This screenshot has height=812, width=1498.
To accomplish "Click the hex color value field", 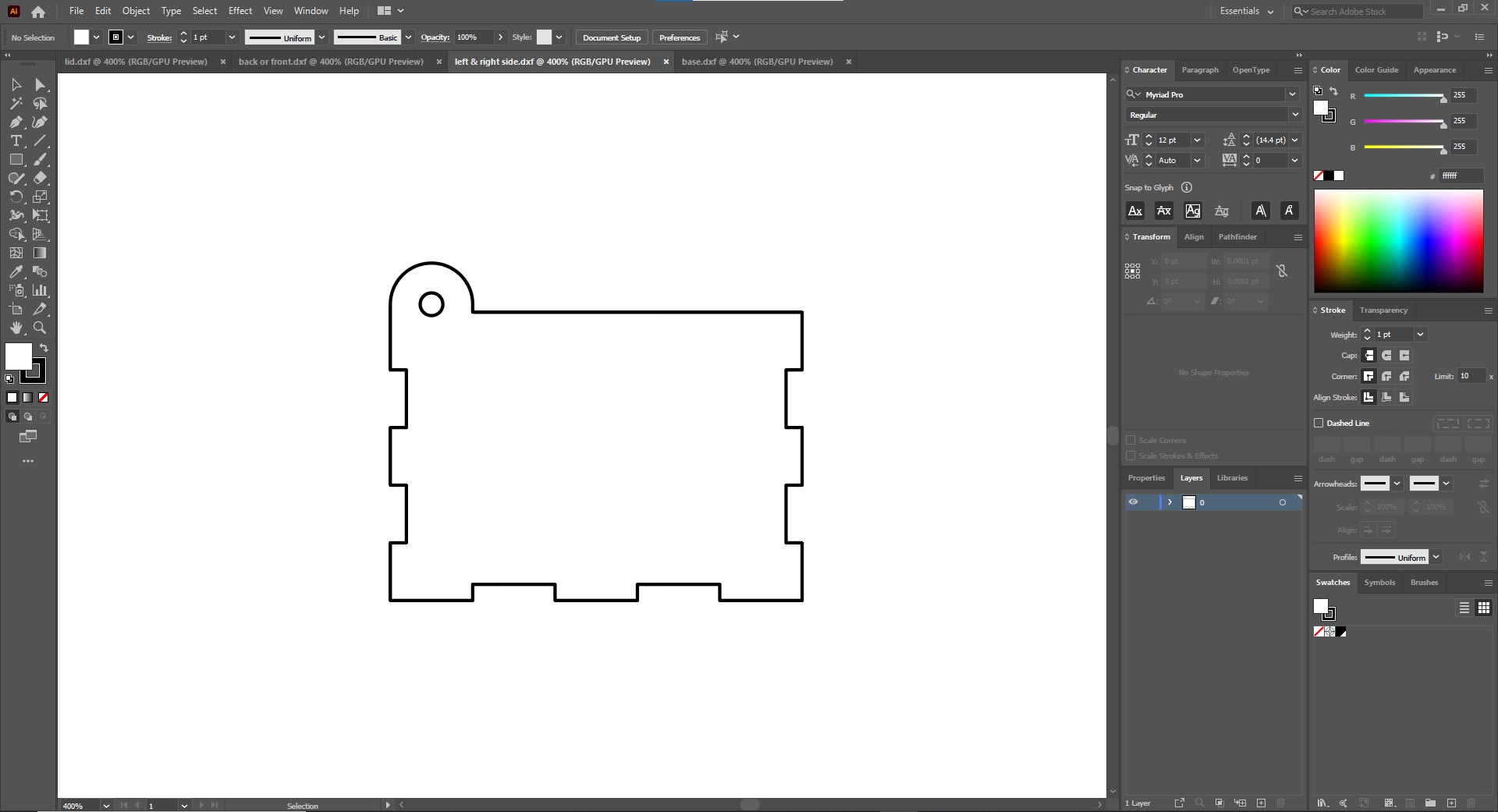I will (1461, 176).
